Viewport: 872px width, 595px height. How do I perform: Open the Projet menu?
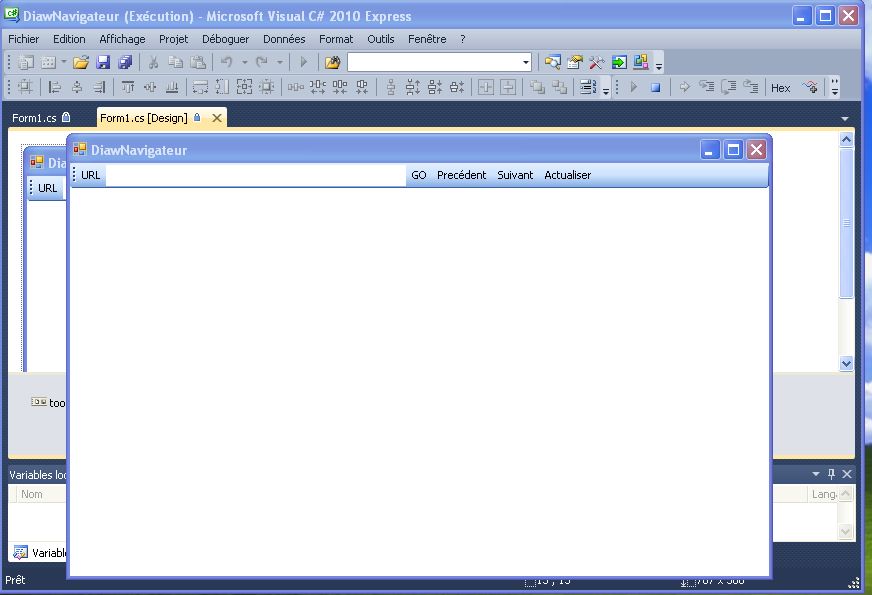(x=174, y=39)
